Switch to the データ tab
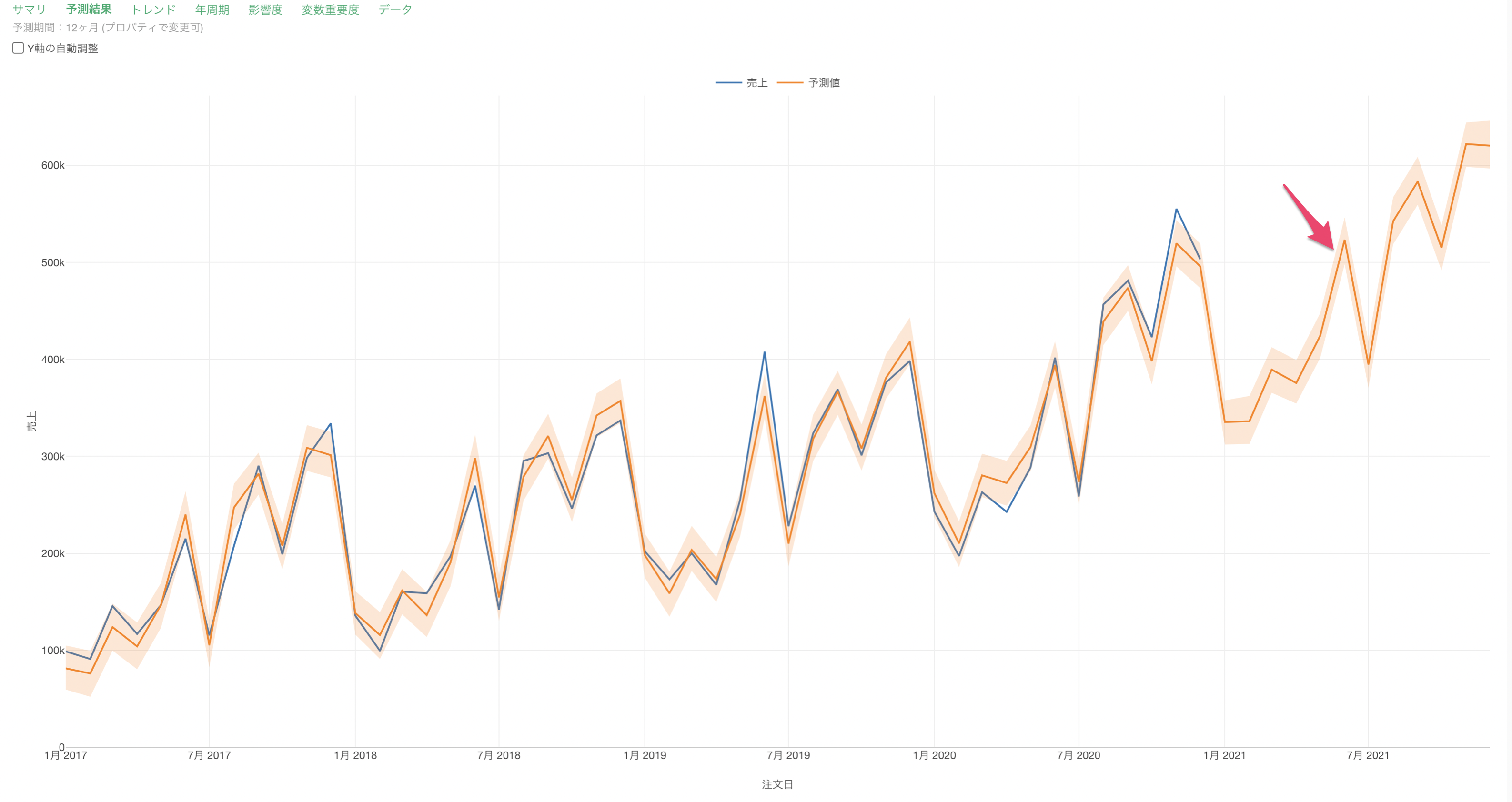The height and width of the screenshot is (802, 1512). pos(395,10)
